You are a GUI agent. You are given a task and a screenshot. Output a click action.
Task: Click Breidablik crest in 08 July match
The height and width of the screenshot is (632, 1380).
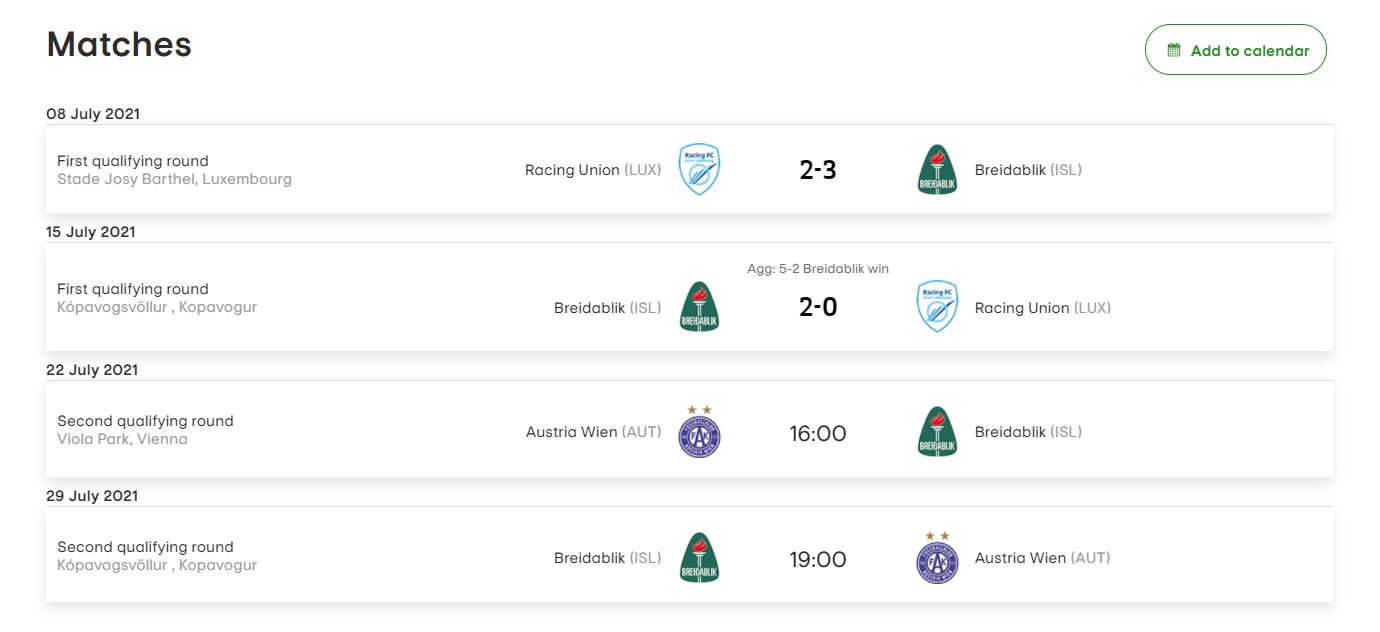pos(937,170)
